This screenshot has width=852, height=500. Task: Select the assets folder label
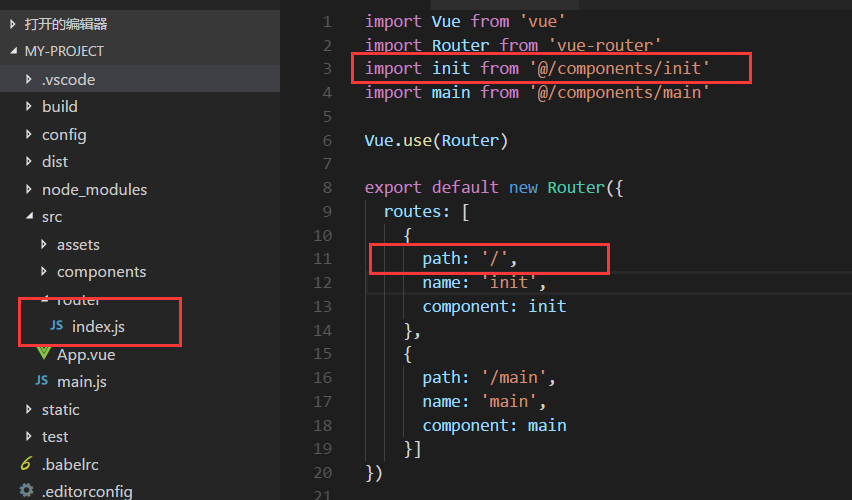[78, 245]
